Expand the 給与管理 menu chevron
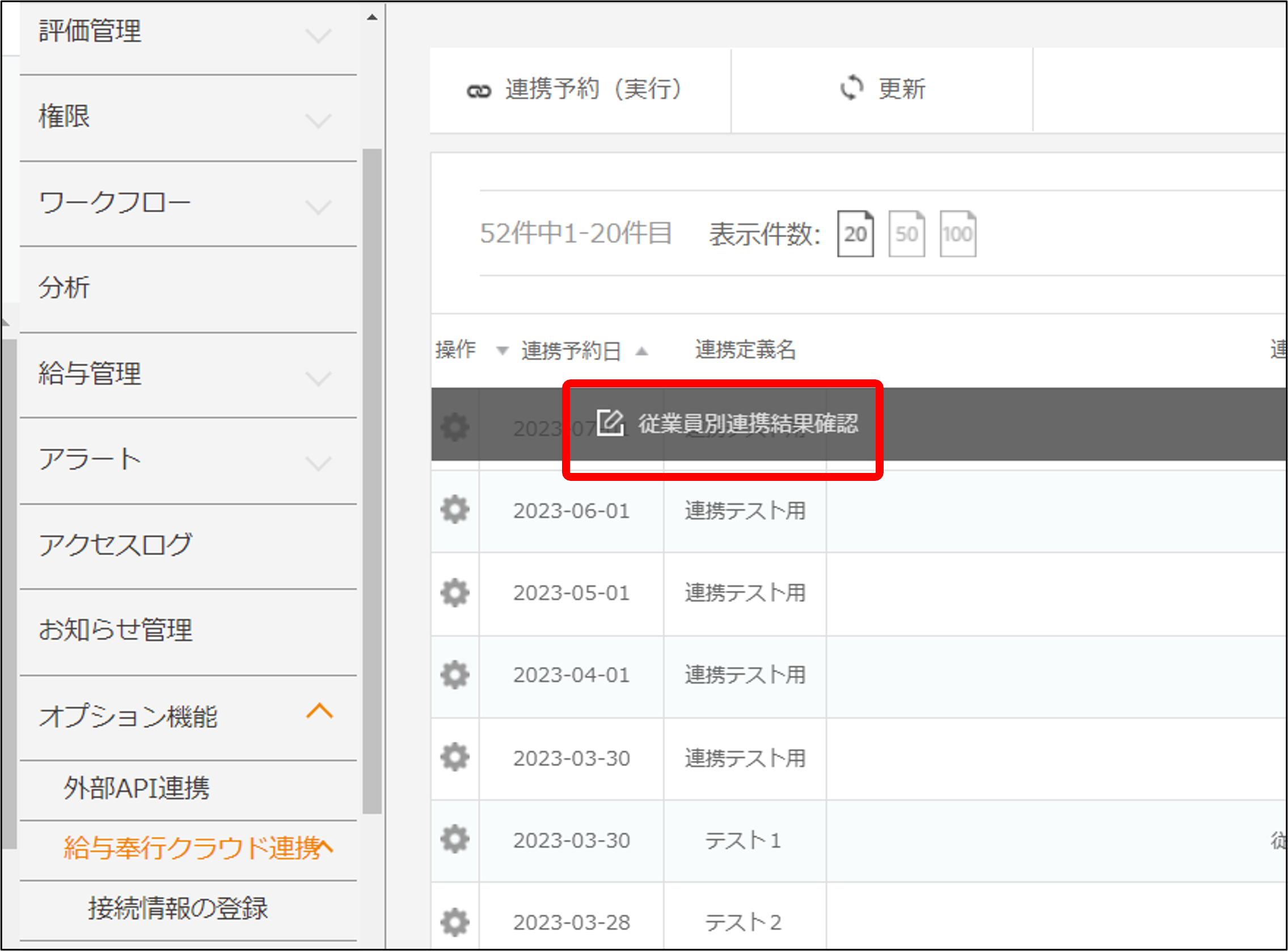This screenshot has width=1288, height=951. pos(318,378)
